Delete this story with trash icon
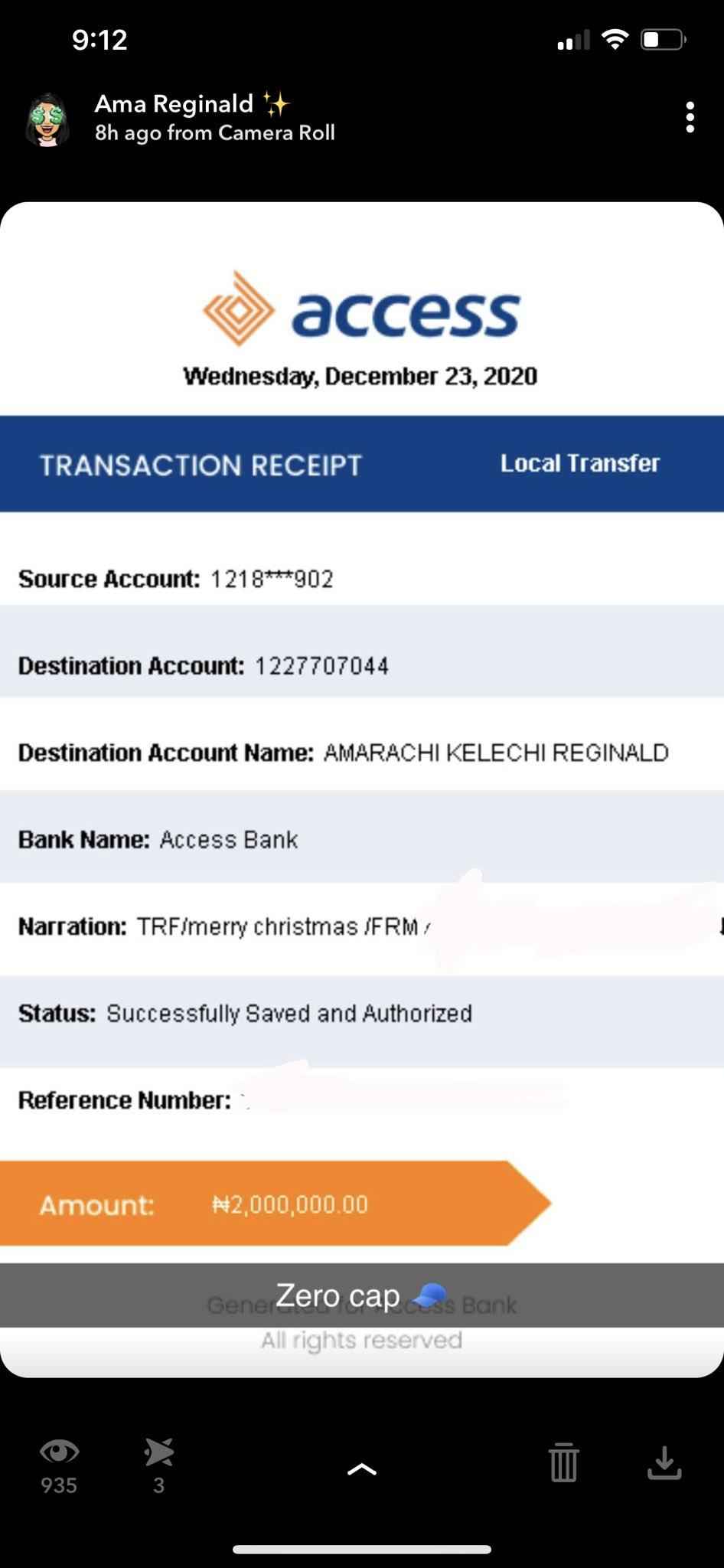 564,1462
